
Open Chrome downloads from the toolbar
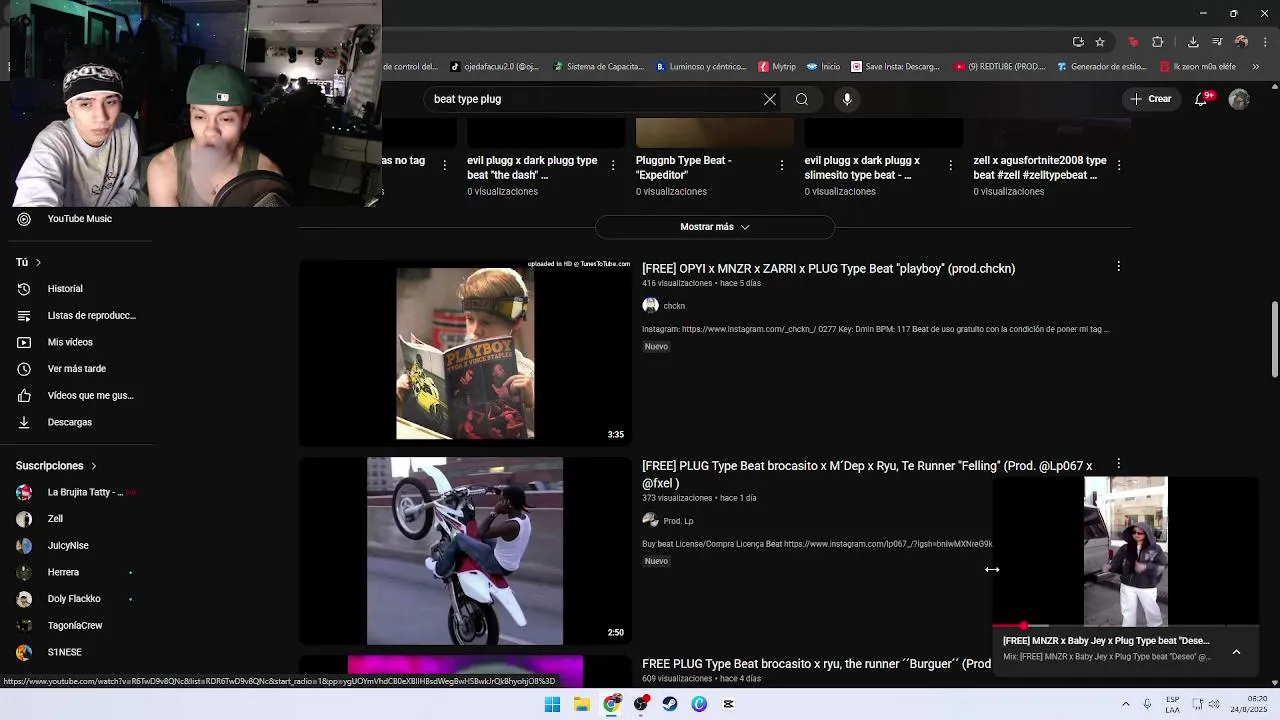click(x=1193, y=42)
